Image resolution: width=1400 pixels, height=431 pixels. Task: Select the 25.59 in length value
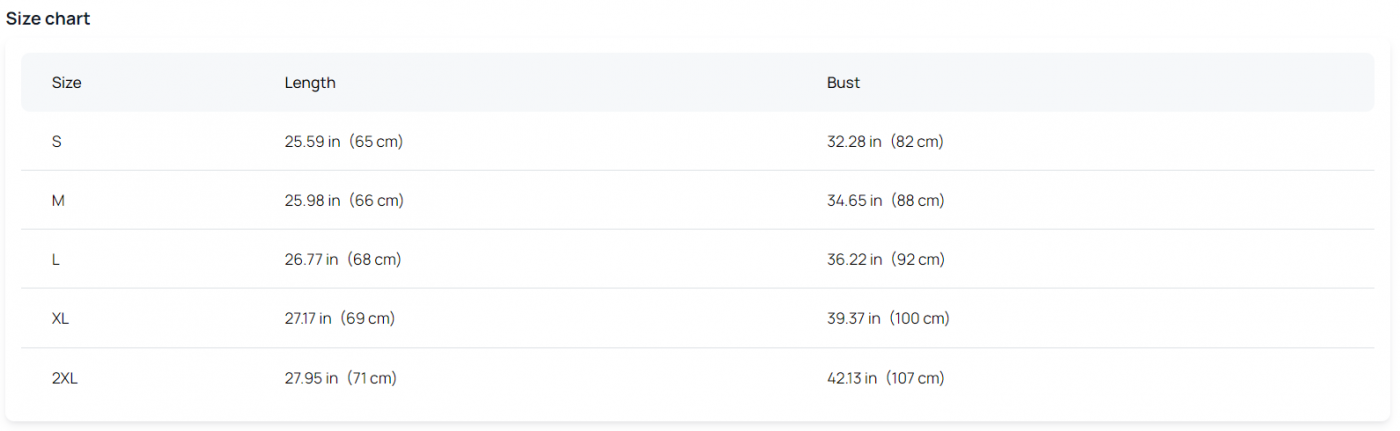(x=312, y=142)
